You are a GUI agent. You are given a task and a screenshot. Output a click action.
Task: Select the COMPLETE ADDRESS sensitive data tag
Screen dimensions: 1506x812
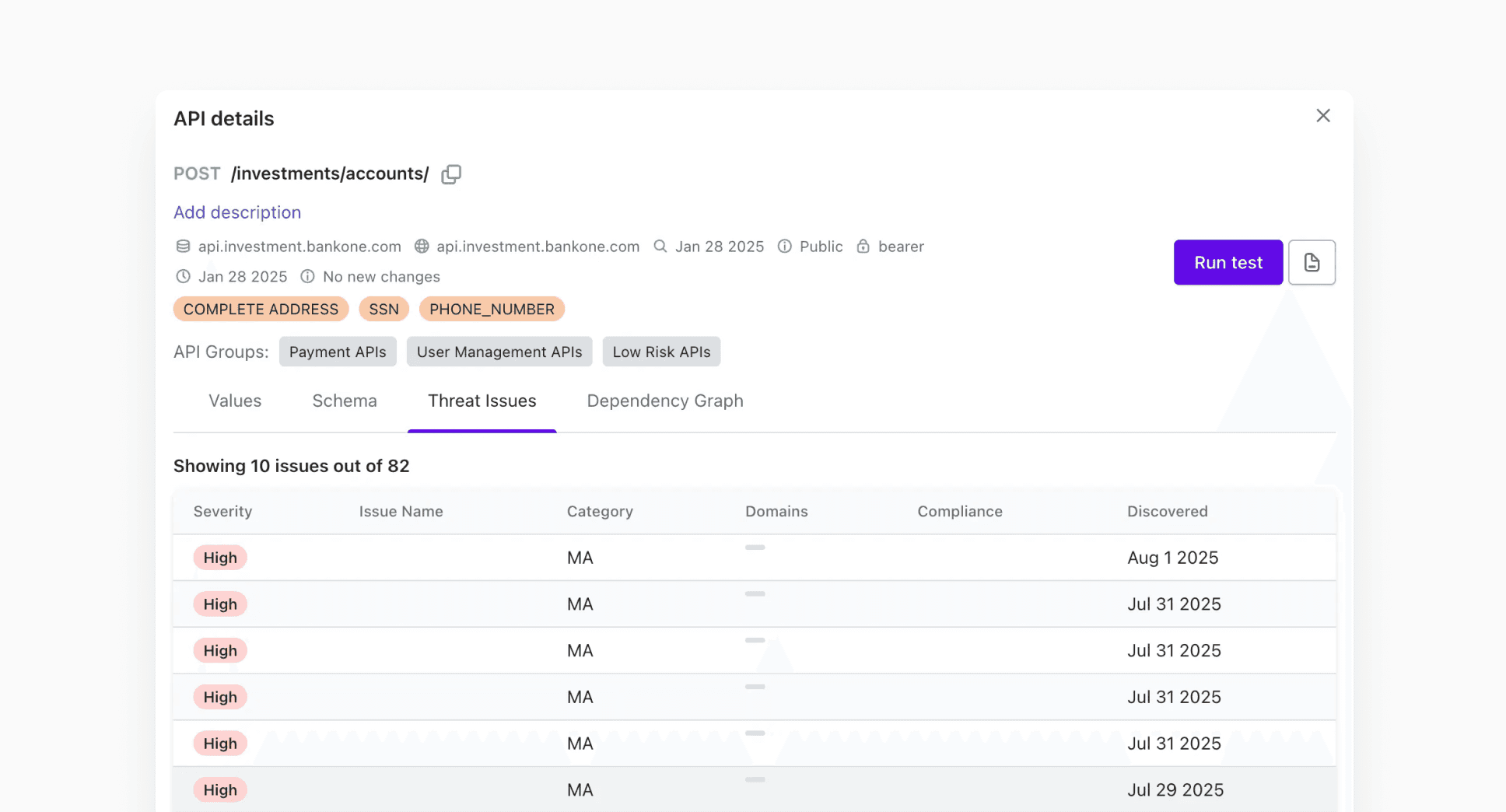coord(261,309)
